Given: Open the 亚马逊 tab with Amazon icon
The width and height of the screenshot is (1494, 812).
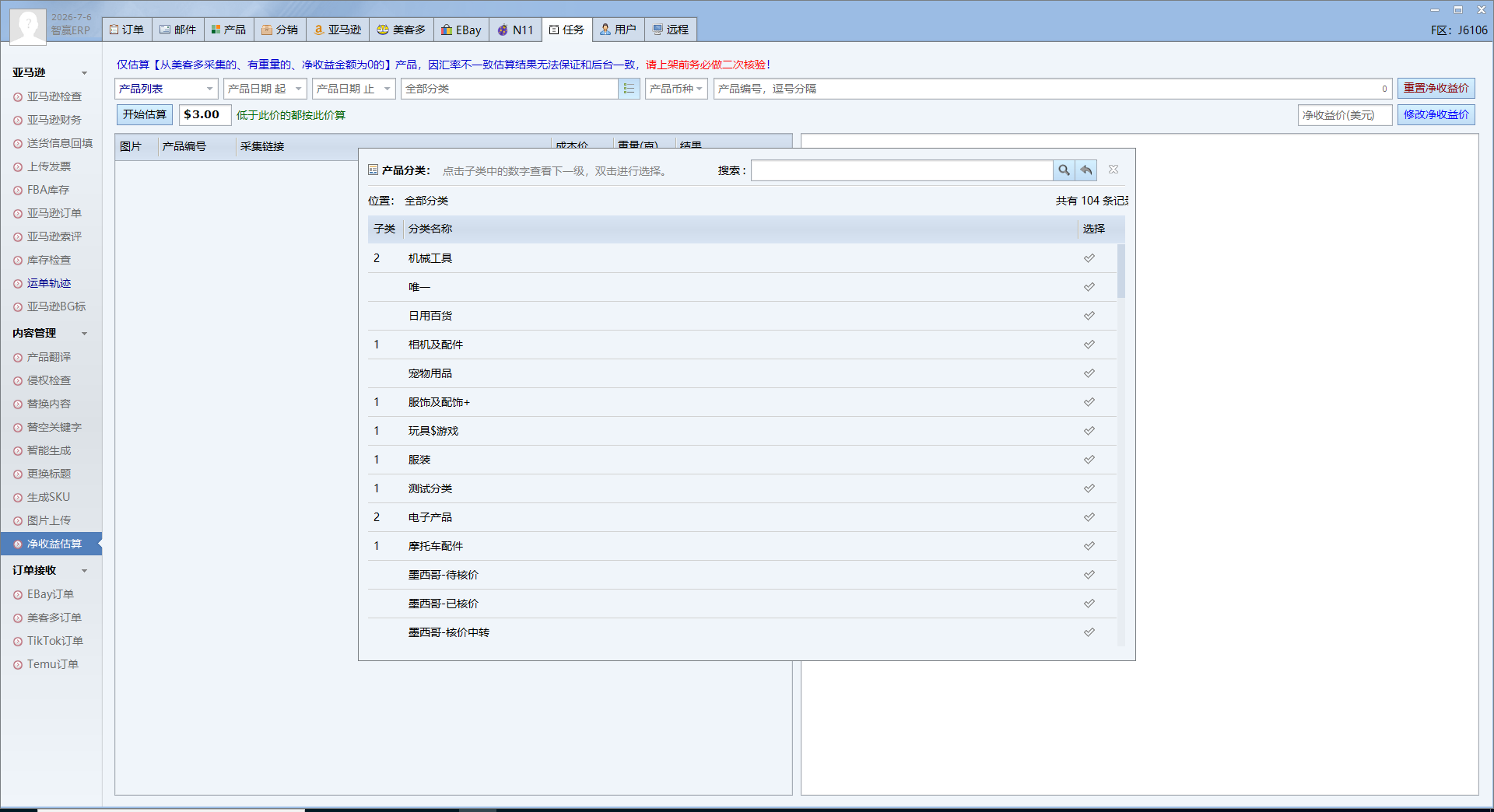Looking at the screenshot, I should click(338, 30).
